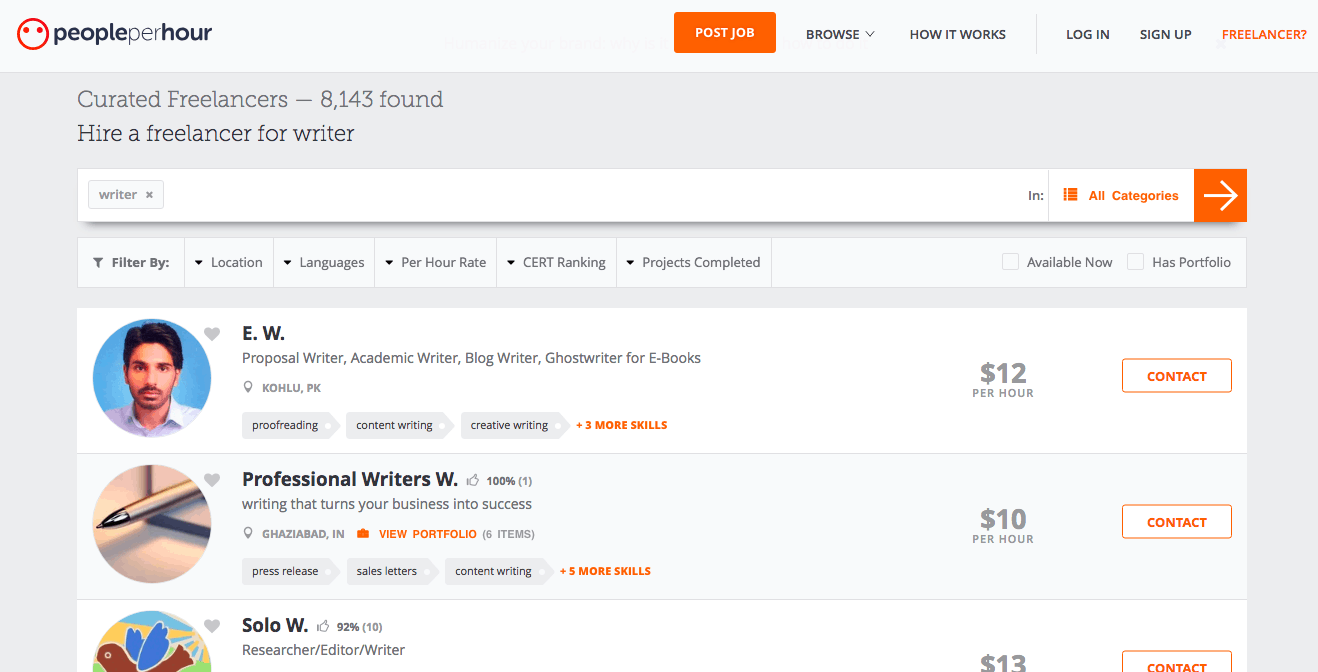
Task: Enable the Available Now checkbox
Action: pyautogui.click(x=1010, y=262)
